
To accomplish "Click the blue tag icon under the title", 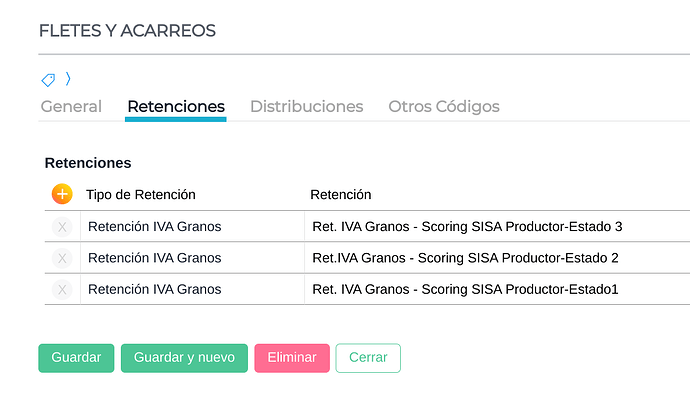I will [48, 79].
